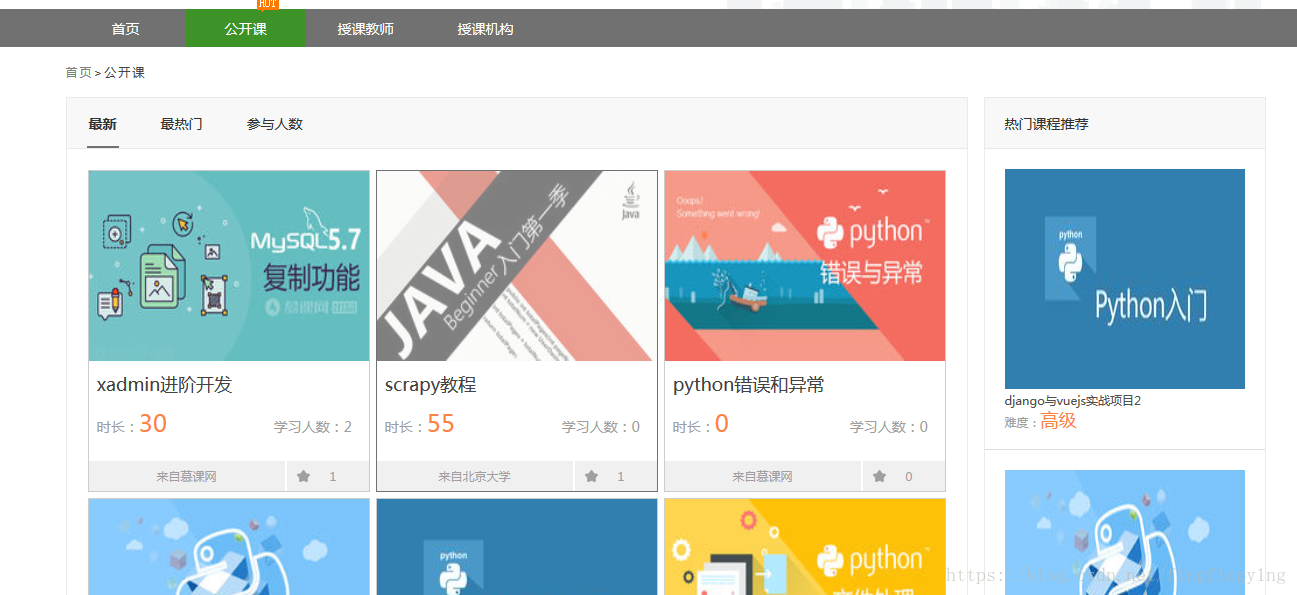Click the 首页 breadcrumb link
Viewport: 1297px width, 595px height.
(x=78, y=73)
